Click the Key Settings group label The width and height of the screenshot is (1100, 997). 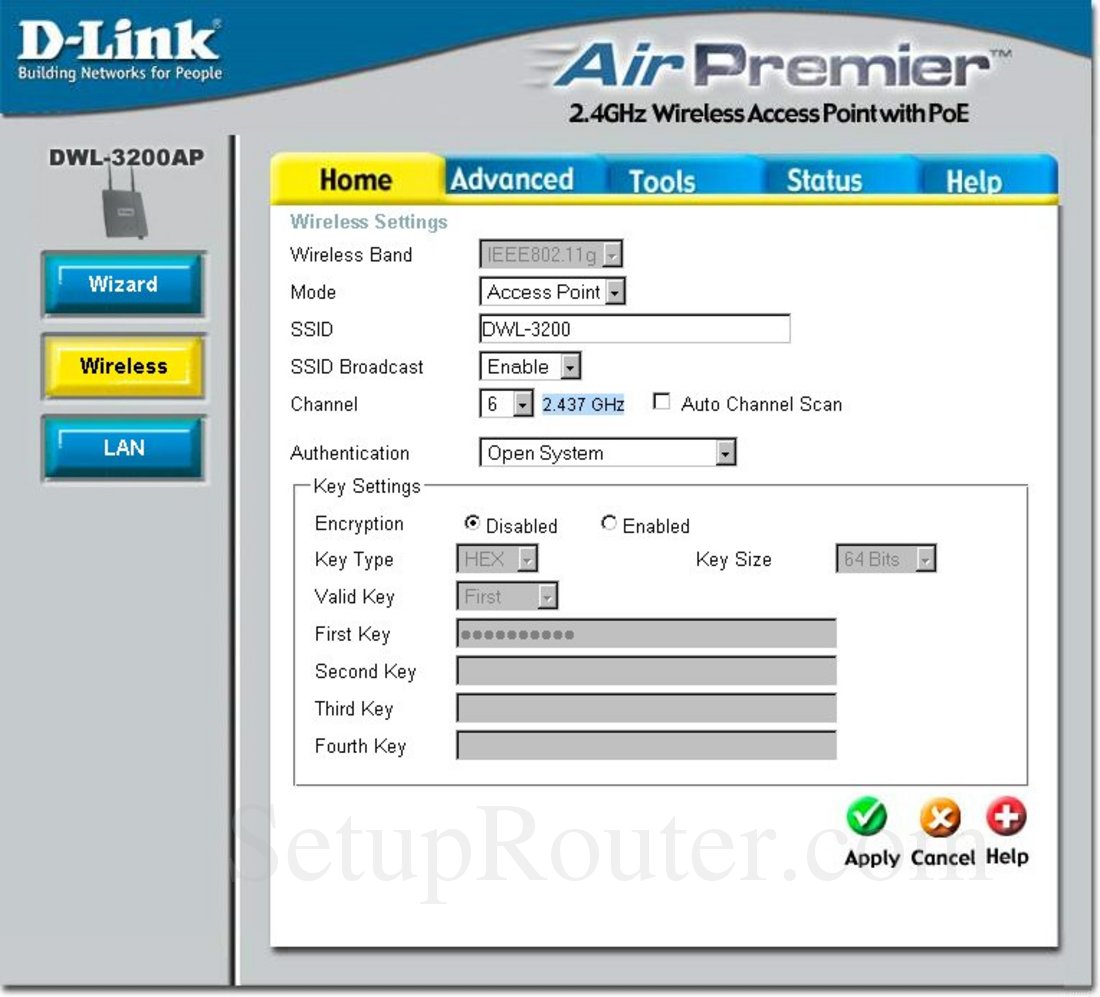pos(367,486)
